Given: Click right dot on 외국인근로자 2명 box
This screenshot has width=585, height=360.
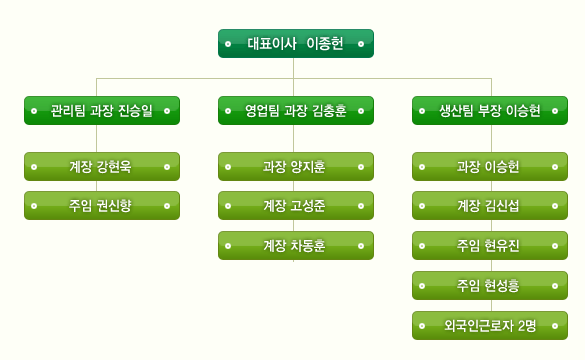Looking at the screenshot, I should (555, 326).
